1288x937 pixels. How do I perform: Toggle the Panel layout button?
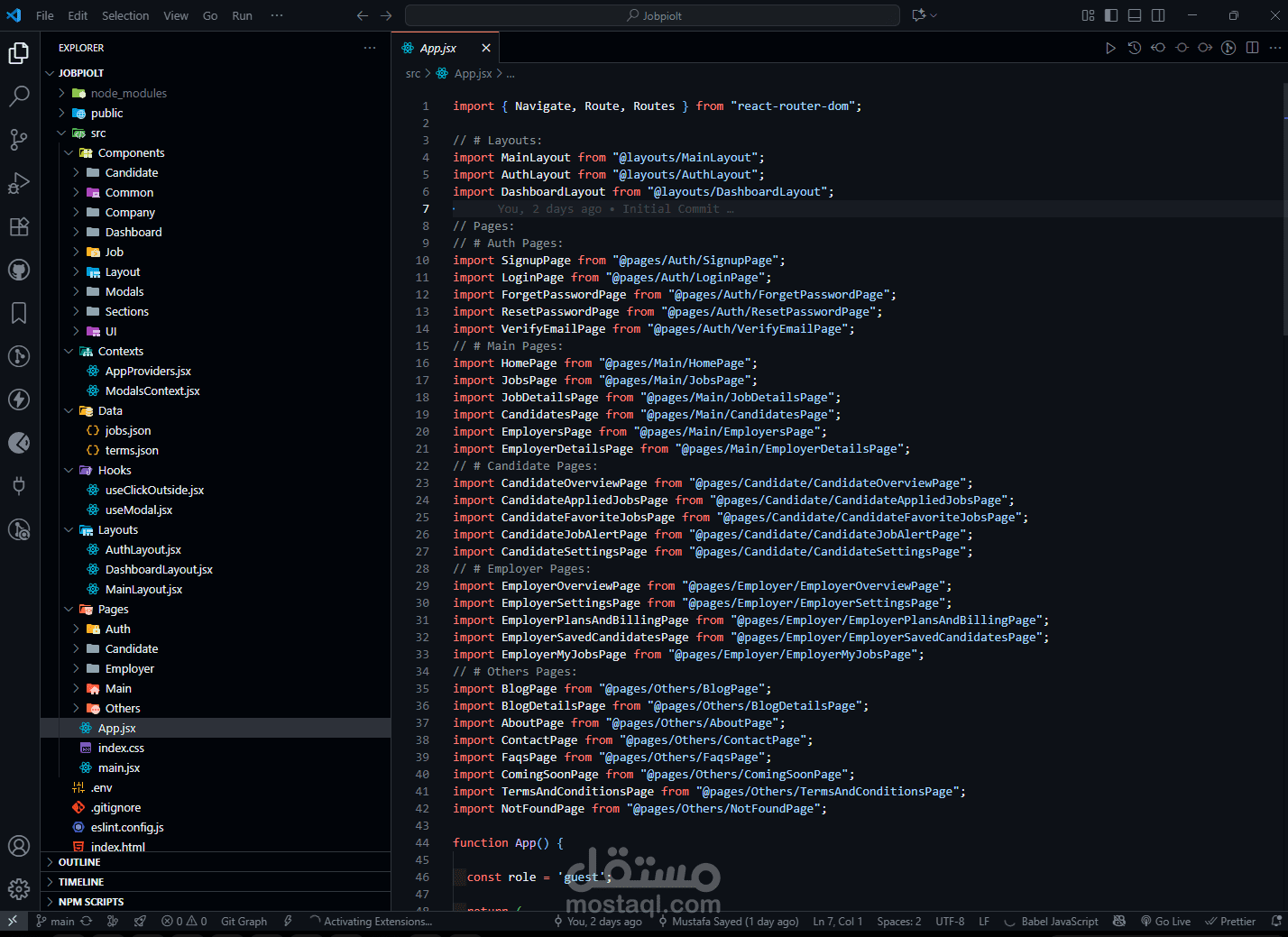coord(1135,15)
